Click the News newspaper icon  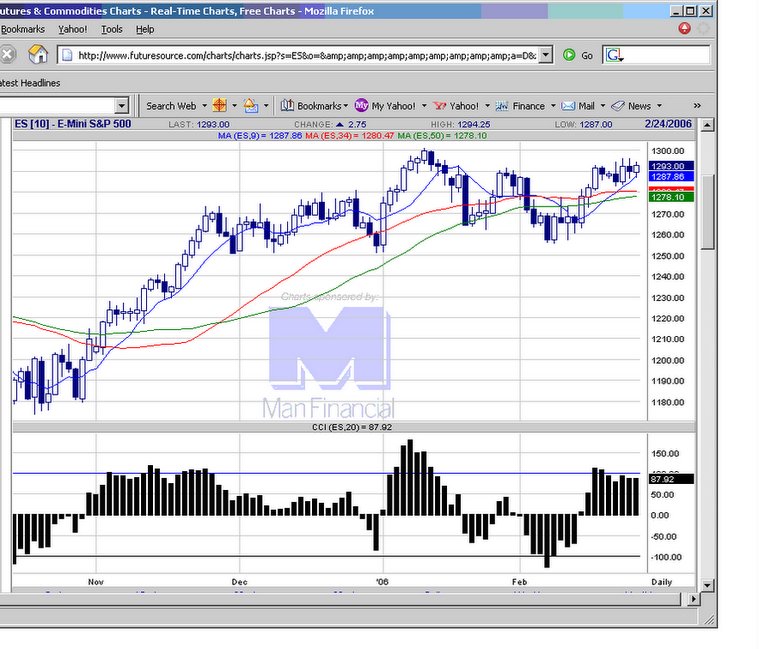pyautogui.click(x=618, y=106)
